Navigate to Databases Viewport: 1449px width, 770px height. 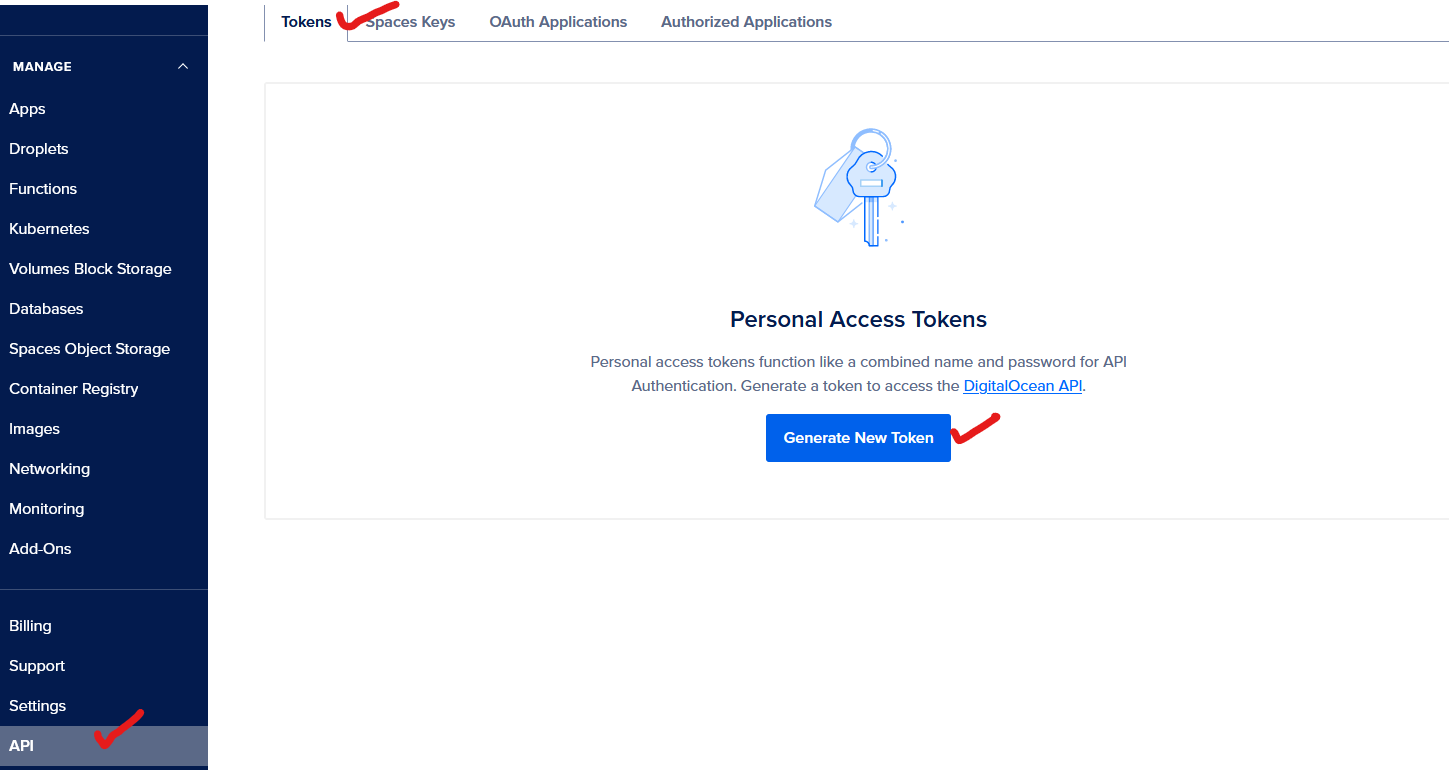[46, 309]
